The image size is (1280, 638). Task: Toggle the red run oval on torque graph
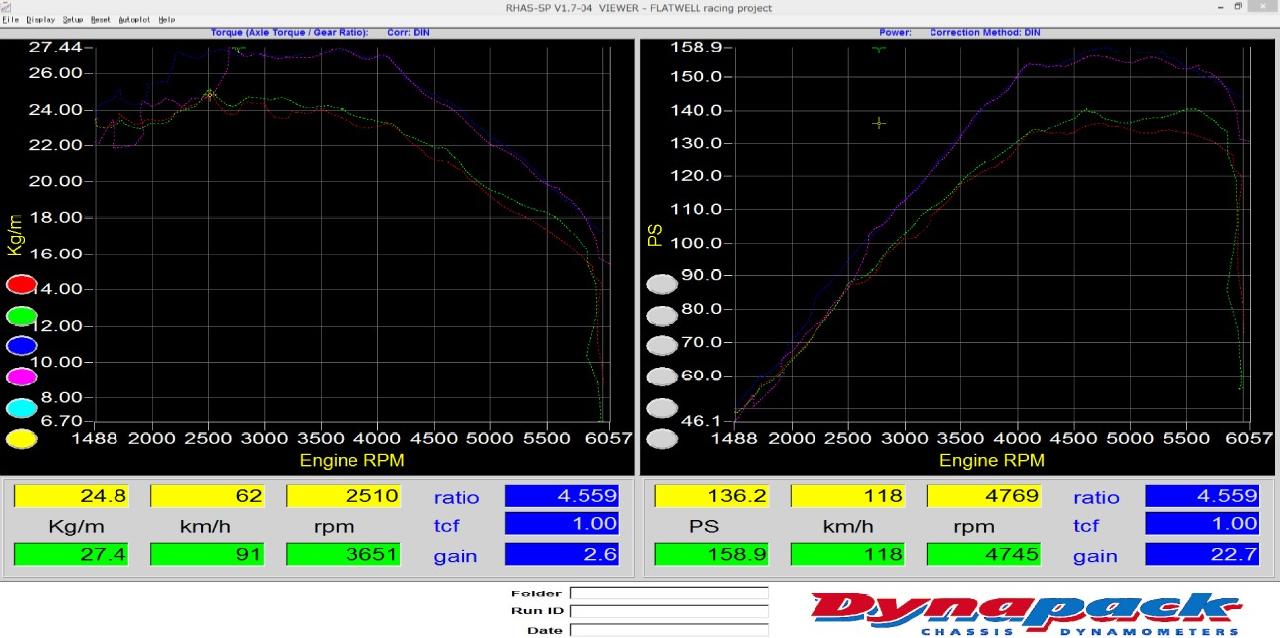pos(22,285)
